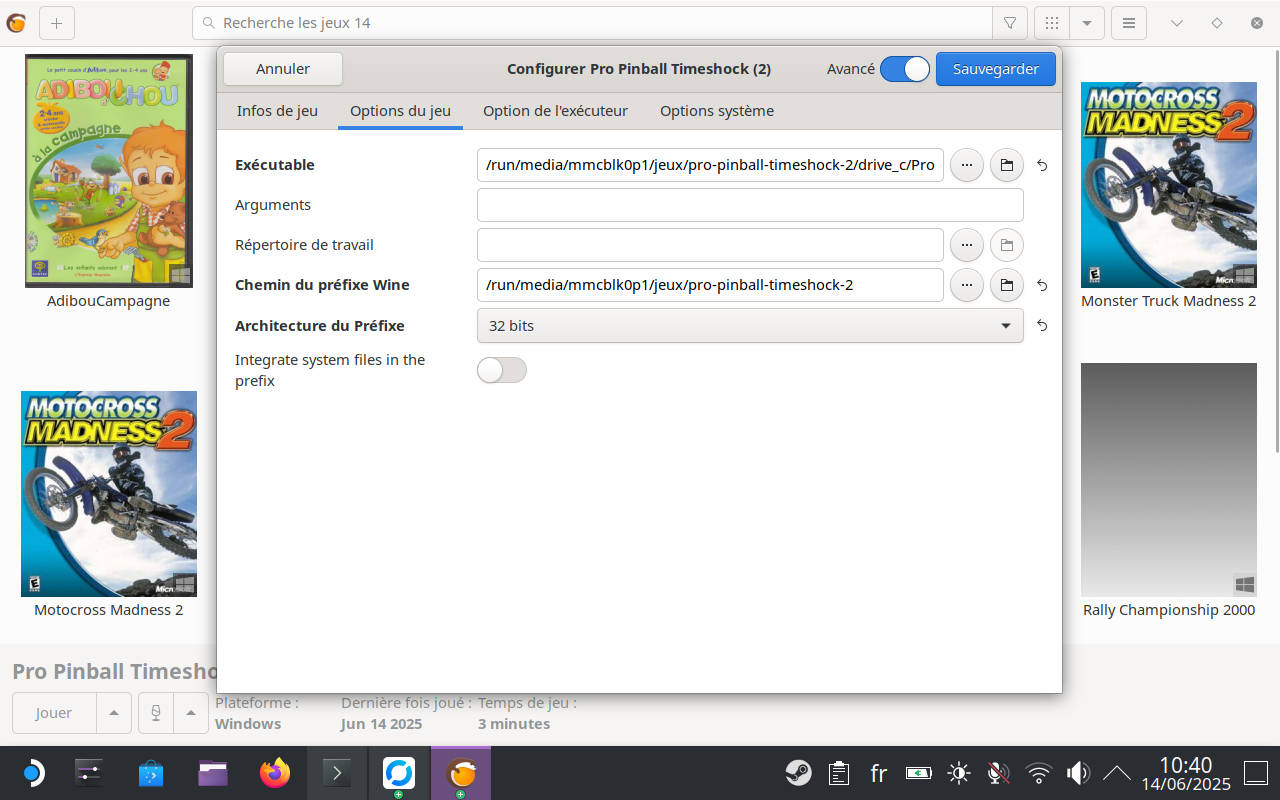The width and height of the screenshot is (1280, 800).
Task: Open the application launcher in the taskbar
Action: point(32,773)
